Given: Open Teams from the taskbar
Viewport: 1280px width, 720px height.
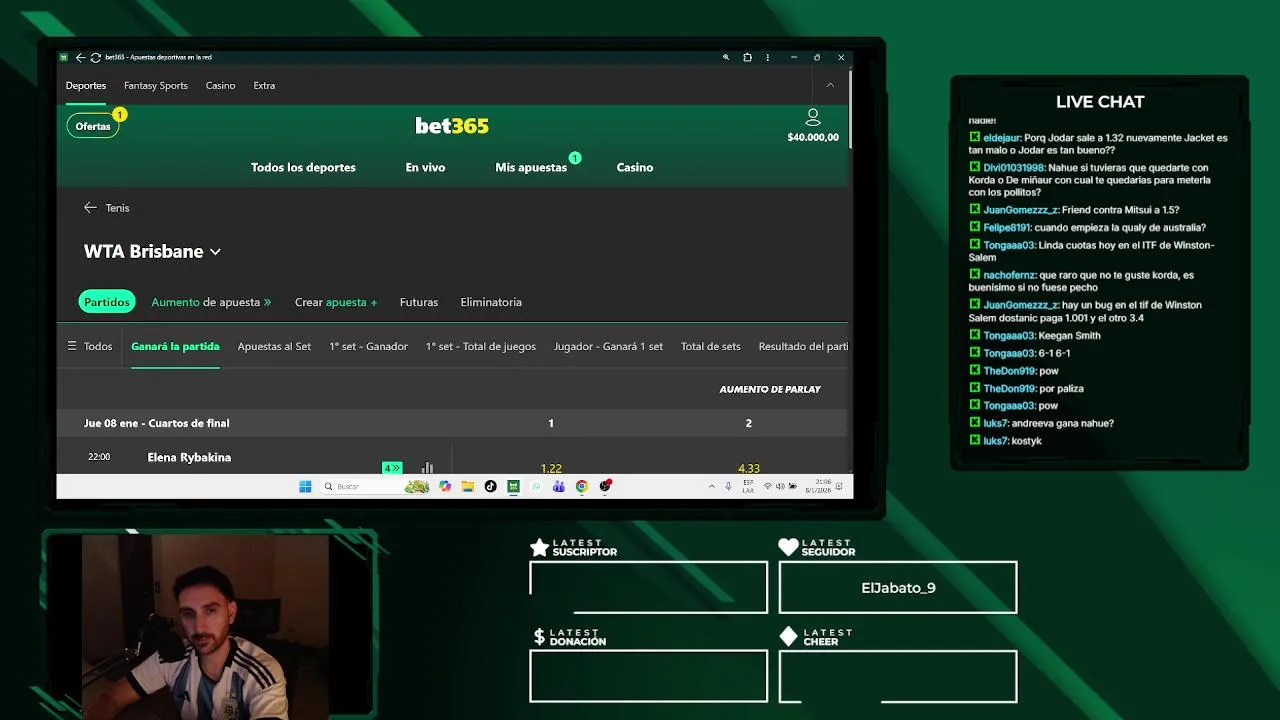Looking at the screenshot, I should coord(558,486).
